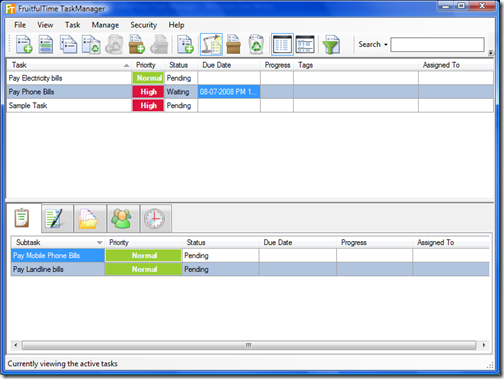Open the Notes tab with pen icon
Screen dimensions: 504x379
(x=57, y=219)
